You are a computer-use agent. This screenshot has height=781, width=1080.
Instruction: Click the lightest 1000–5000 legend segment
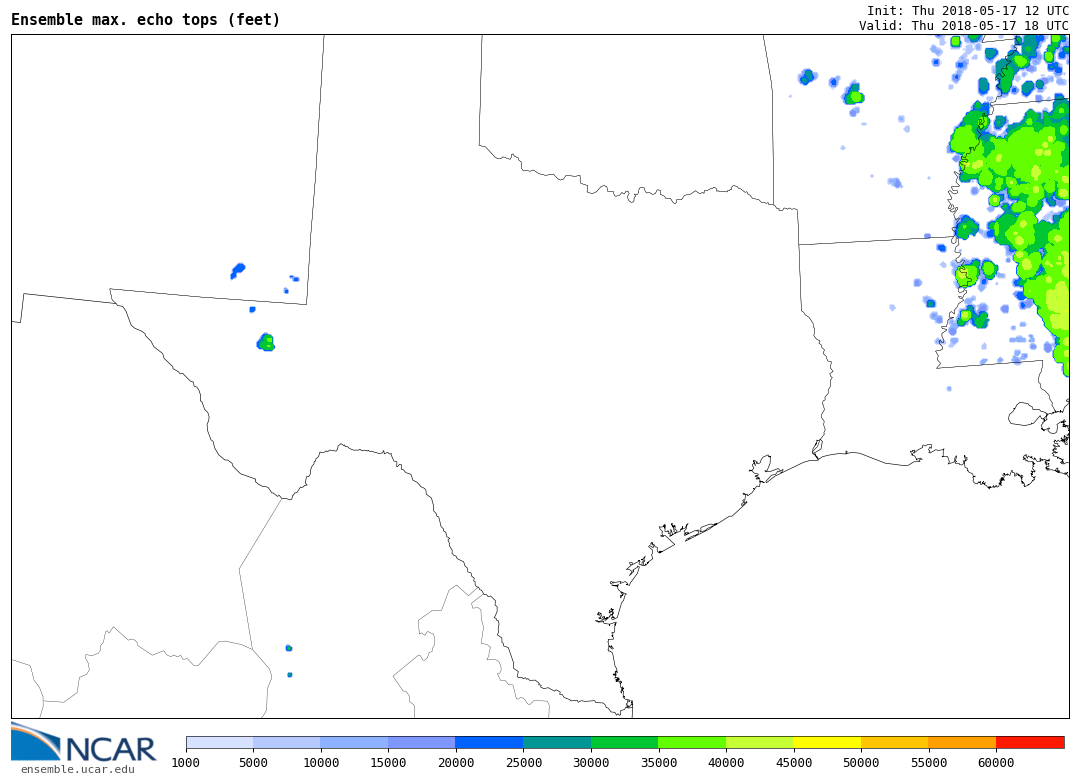click(219, 742)
